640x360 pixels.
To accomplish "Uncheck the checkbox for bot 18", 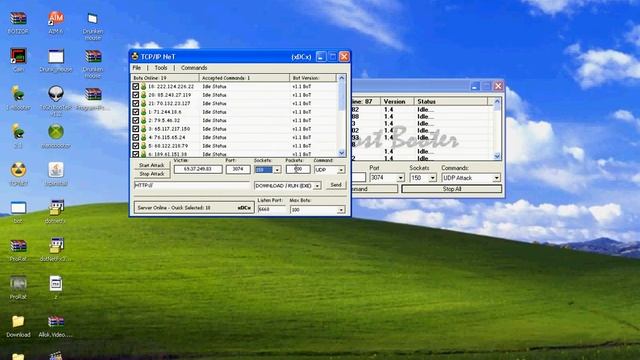I will 136,87.
